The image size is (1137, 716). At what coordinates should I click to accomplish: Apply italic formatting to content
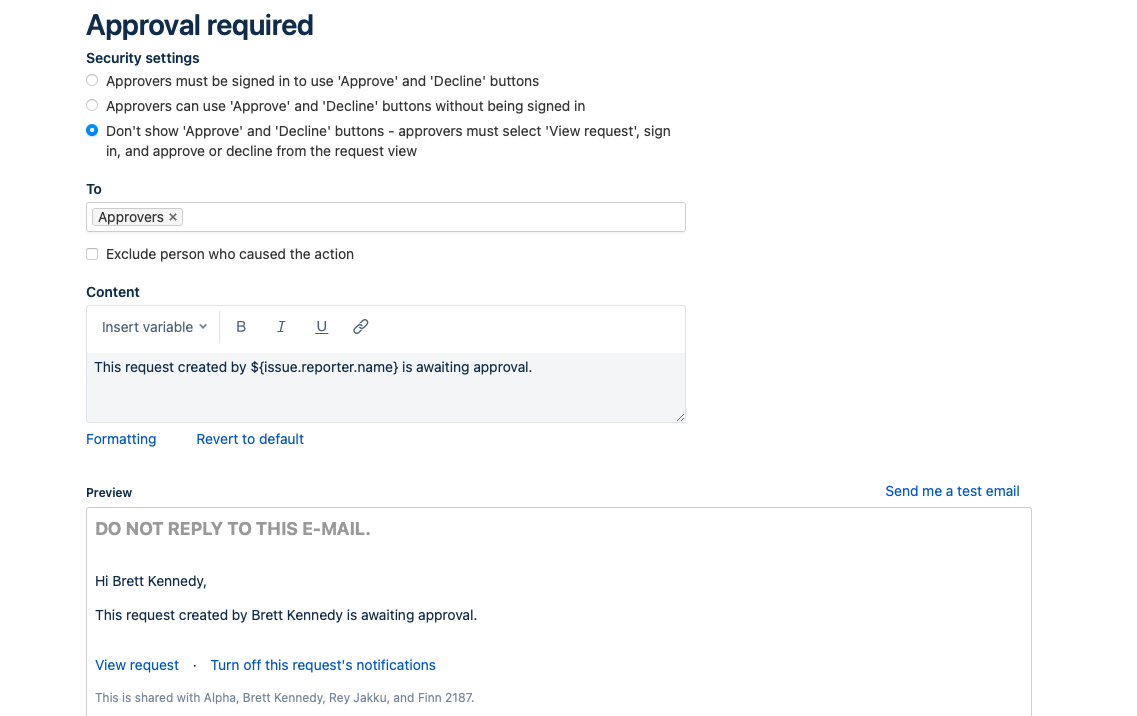pos(281,327)
